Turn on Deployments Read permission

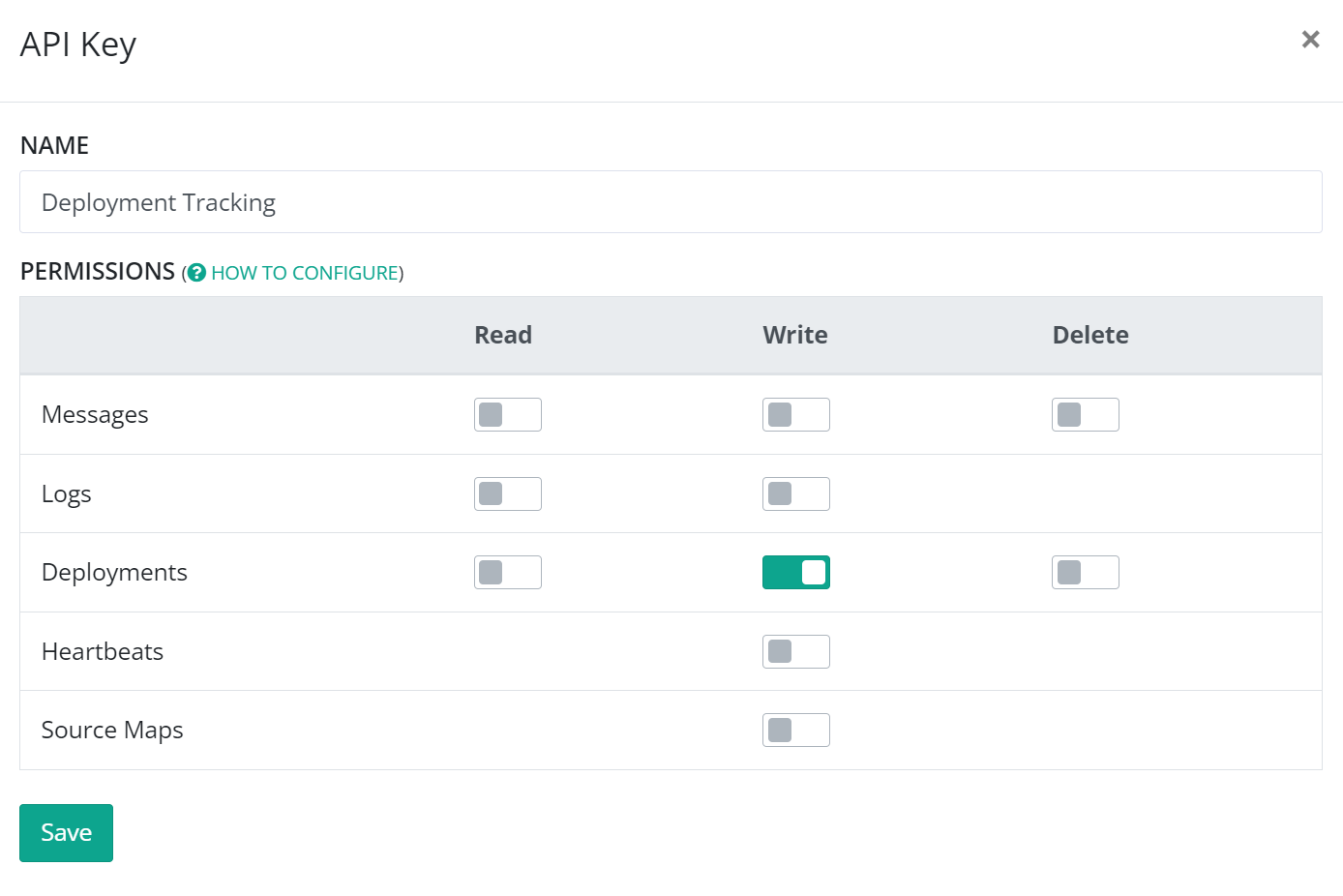pyautogui.click(x=508, y=573)
